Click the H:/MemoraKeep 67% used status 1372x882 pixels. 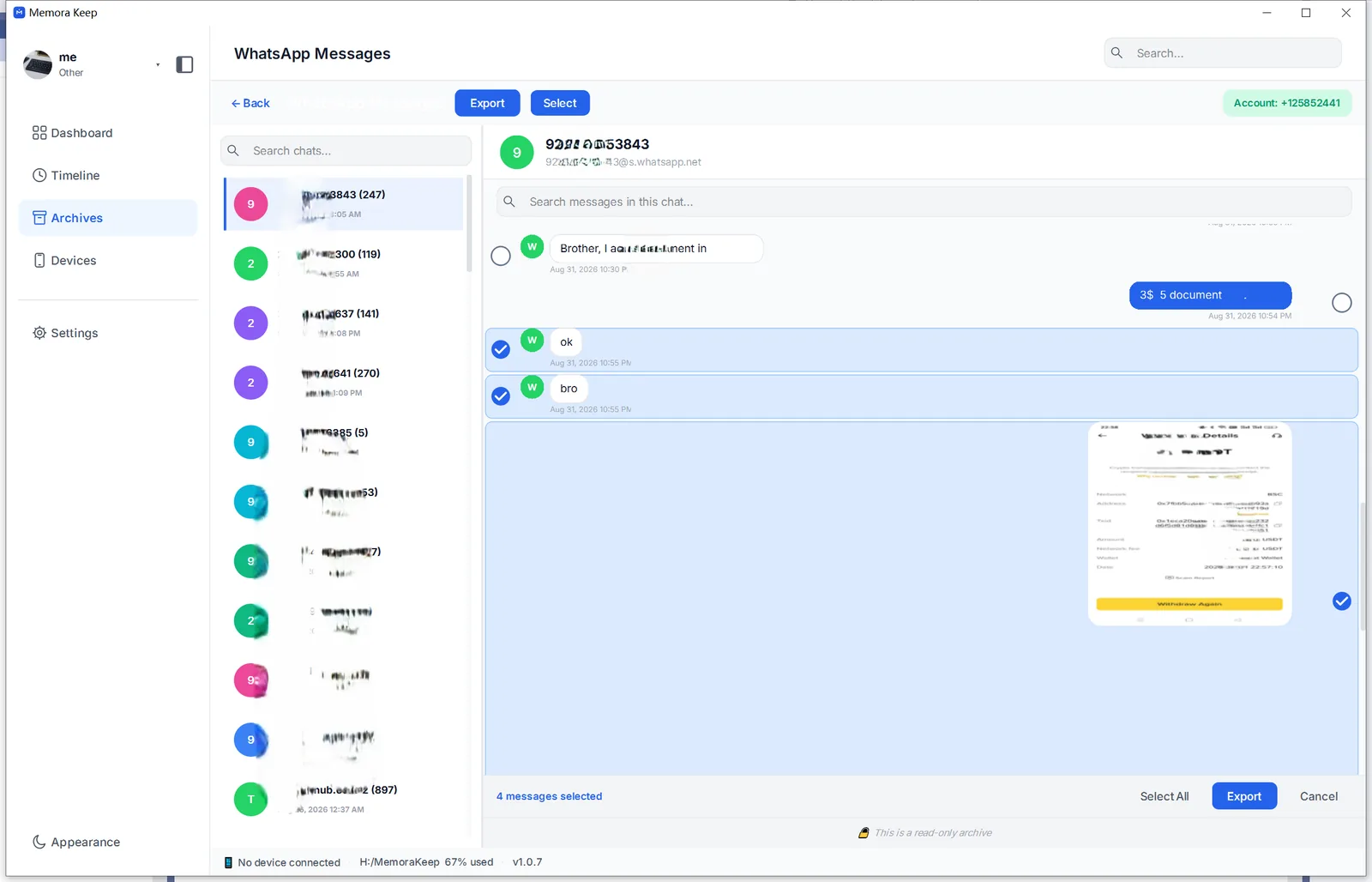(x=426, y=862)
